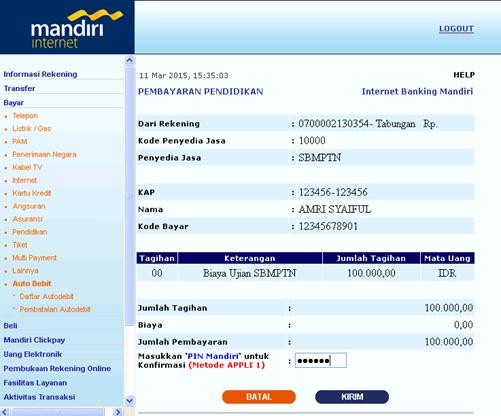The image size is (501, 416).
Task: Click Penyedia Jasa value SBMPTN
Action: coord(320,158)
